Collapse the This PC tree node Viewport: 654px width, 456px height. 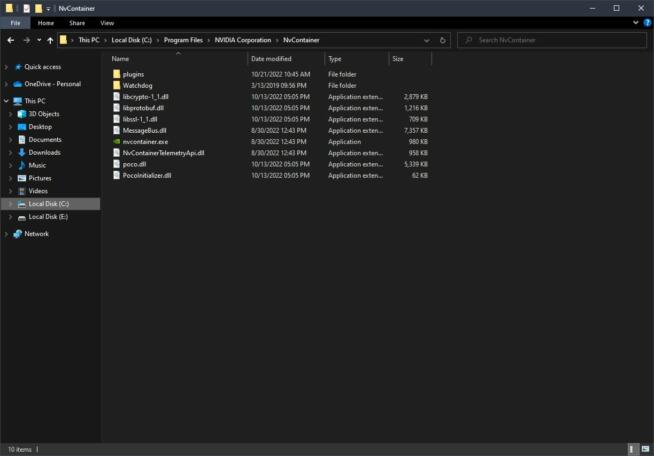click(x=6, y=101)
